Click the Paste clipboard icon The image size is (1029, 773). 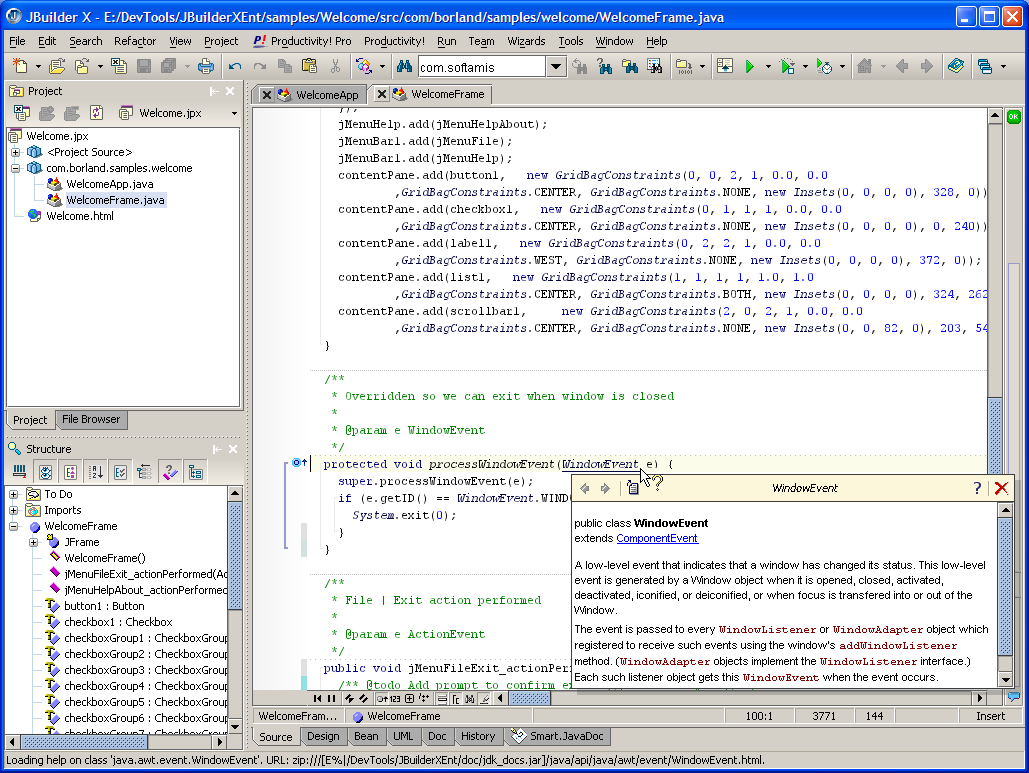pos(310,66)
